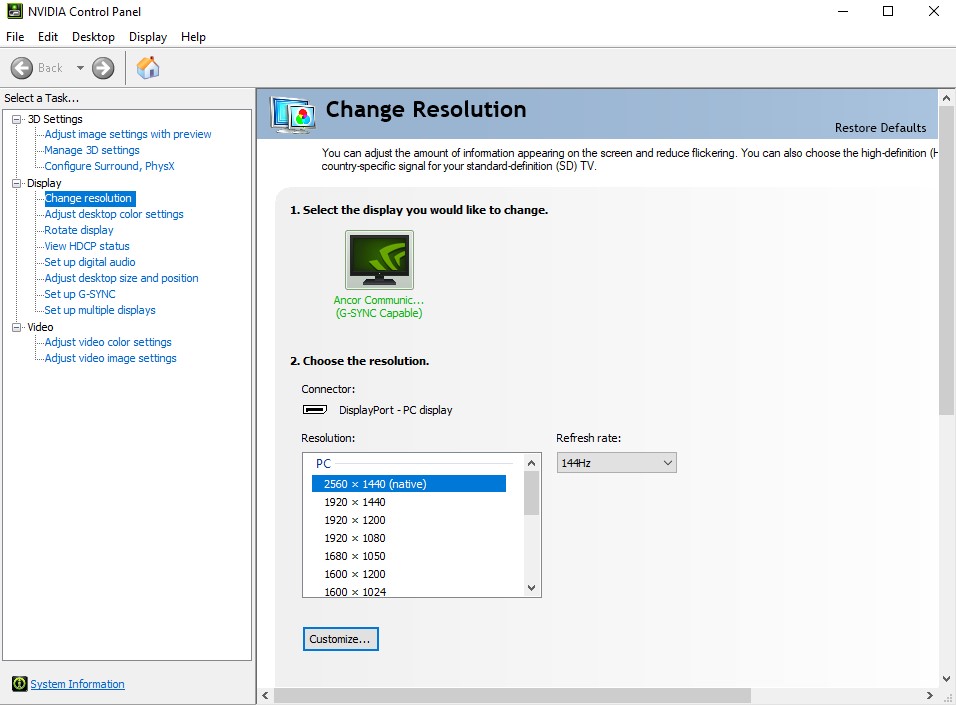Open the Display menu
956x706 pixels.
tap(148, 37)
